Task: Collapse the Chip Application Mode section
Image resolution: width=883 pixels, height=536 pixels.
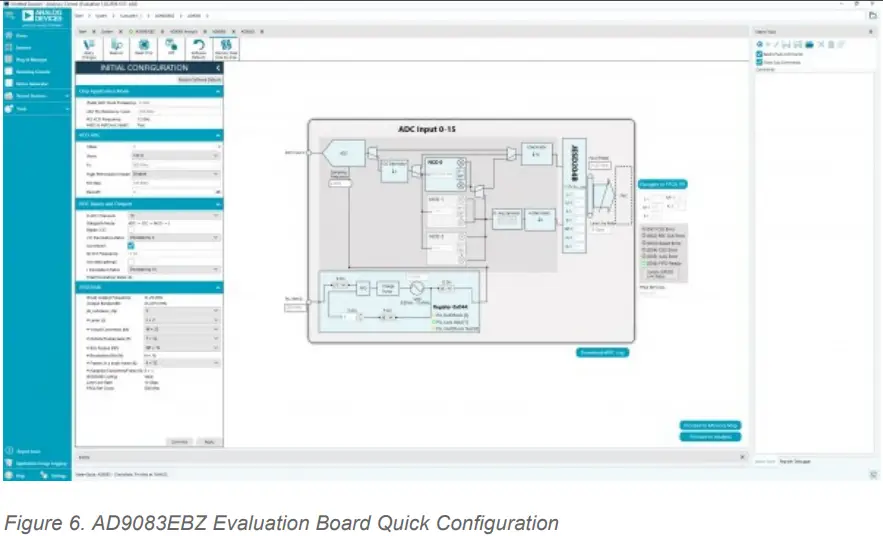Action: coord(217,91)
